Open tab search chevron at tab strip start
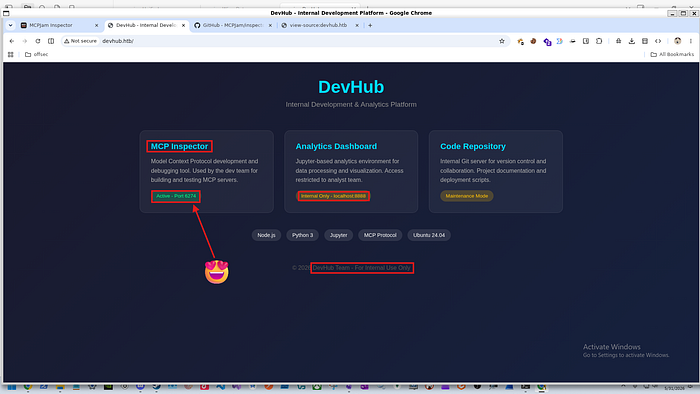The width and height of the screenshot is (700, 394). [11, 25]
